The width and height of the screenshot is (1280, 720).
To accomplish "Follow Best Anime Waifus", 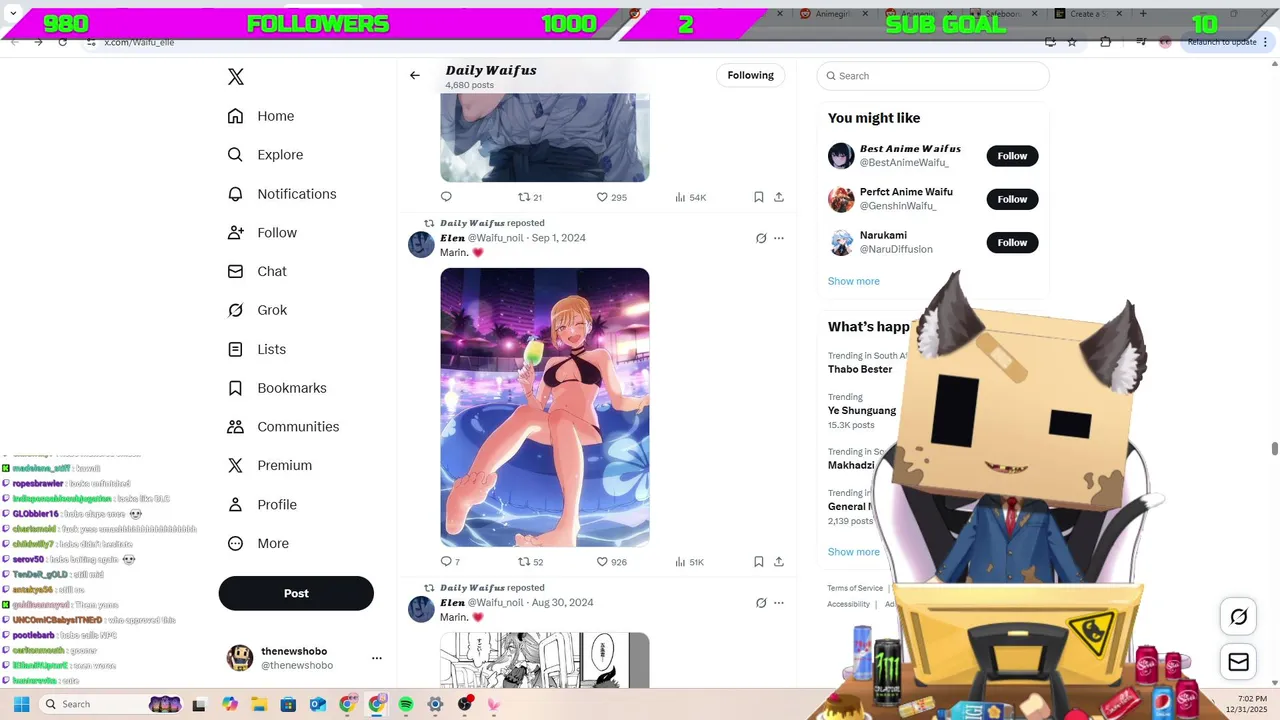I will (1012, 156).
